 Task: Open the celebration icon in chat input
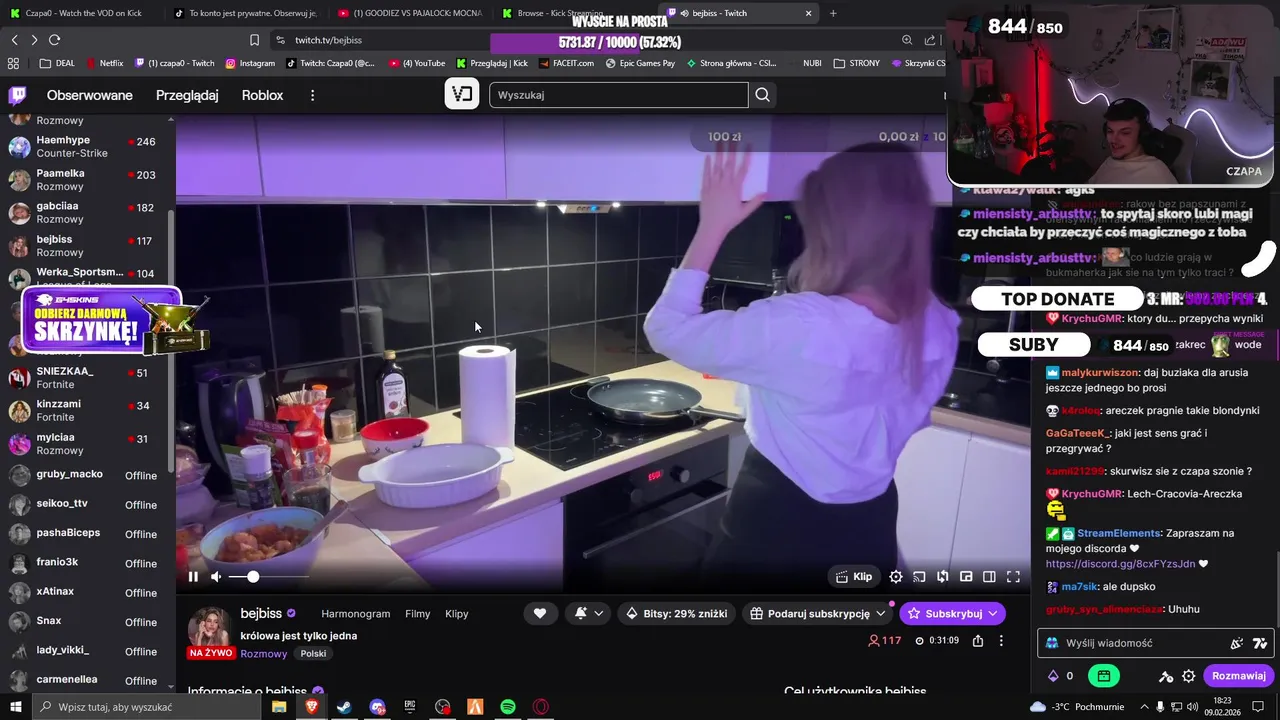click(x=1237, y=643)
